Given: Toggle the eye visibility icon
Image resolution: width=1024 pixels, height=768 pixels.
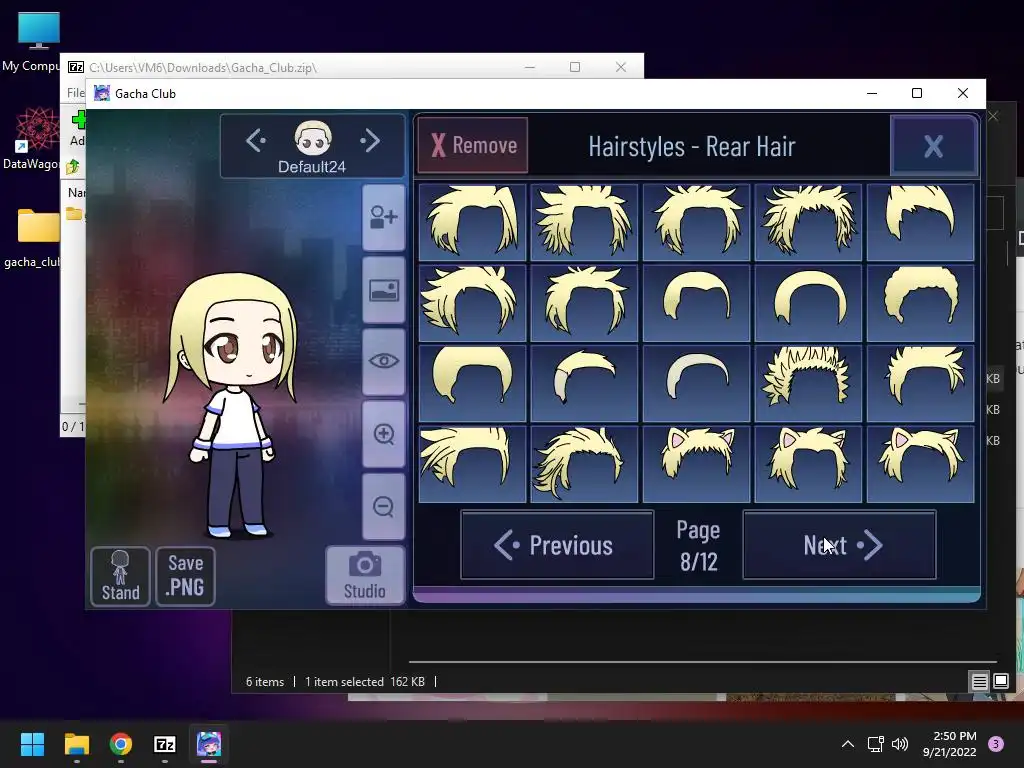Looking at the screenshot, I should tap(383, 361).
